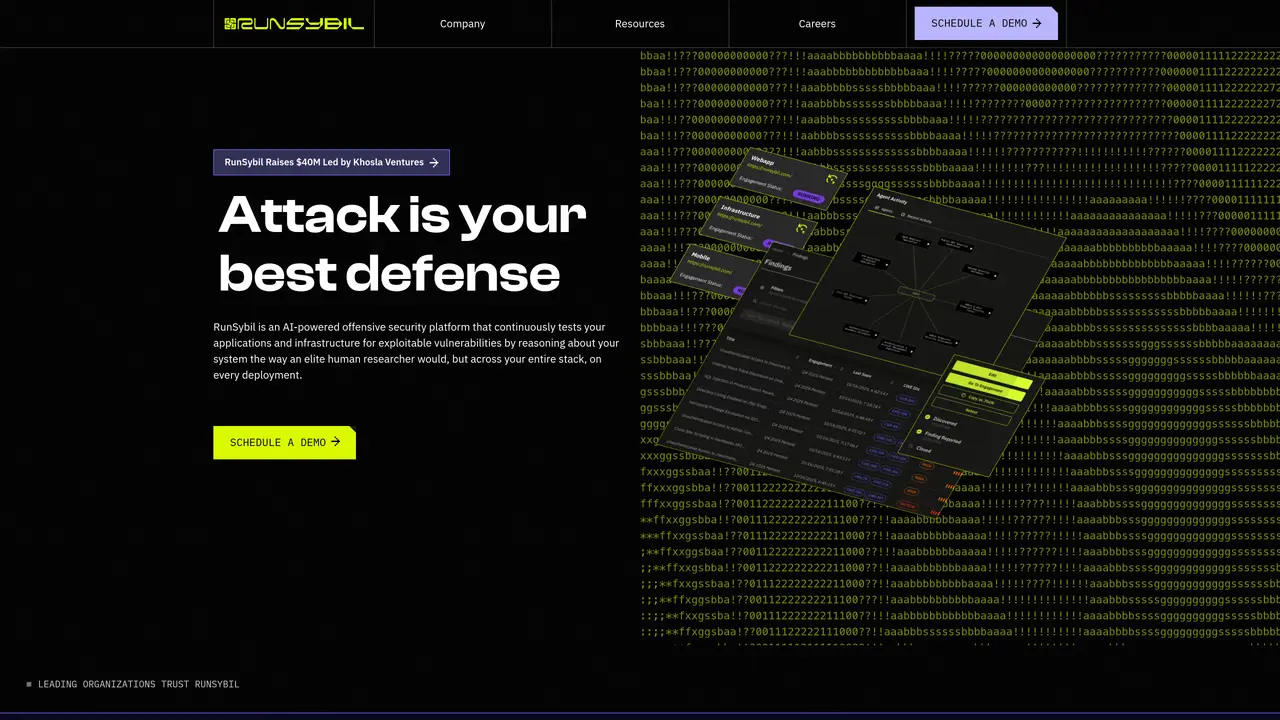Sort by the Engagement column header
This screenshot has height=720, width=1280.
[820, 364]
